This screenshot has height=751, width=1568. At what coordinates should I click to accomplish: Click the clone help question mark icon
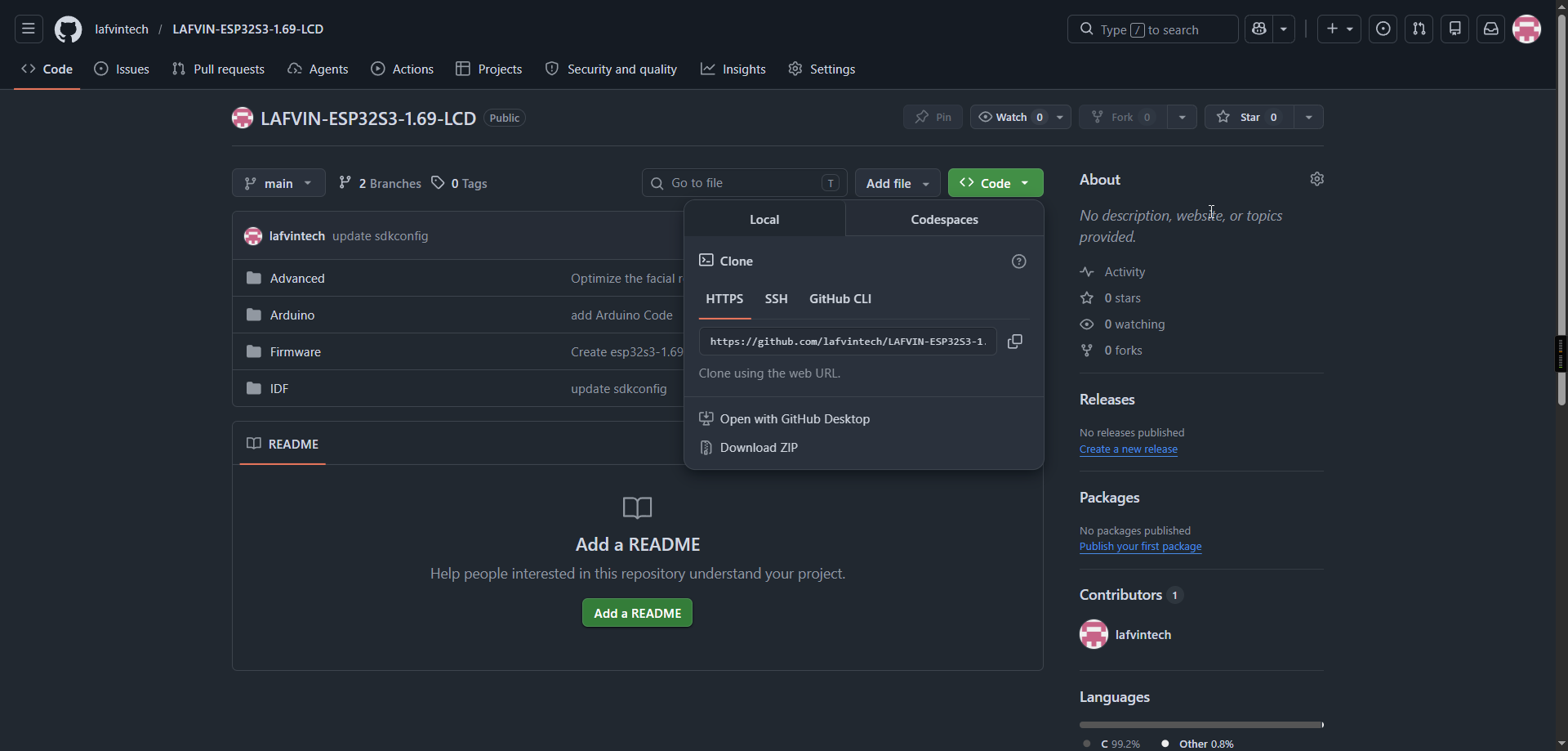tap(1018, 262)
